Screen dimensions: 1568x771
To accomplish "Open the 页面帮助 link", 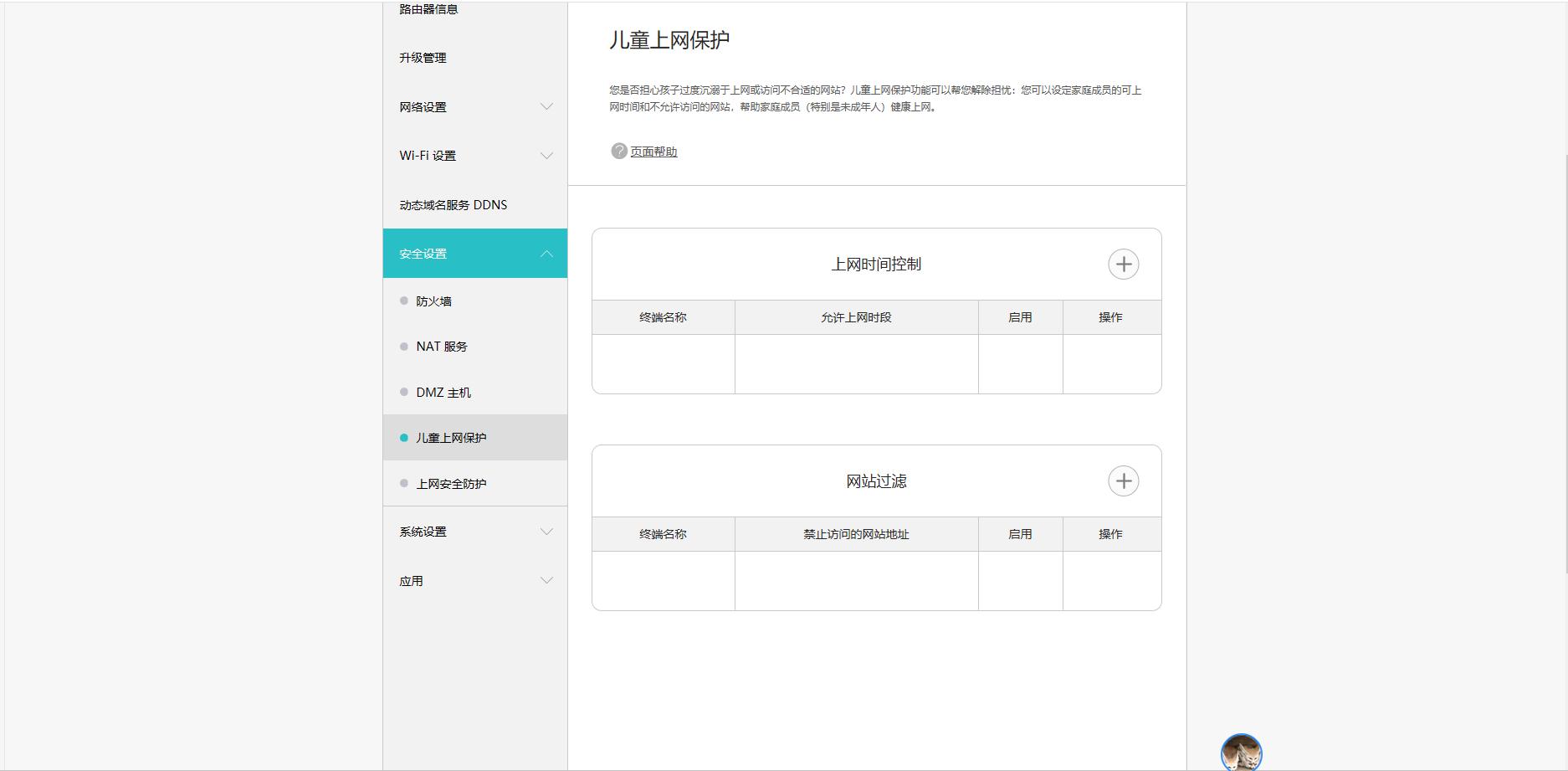I will click(653, 151).
